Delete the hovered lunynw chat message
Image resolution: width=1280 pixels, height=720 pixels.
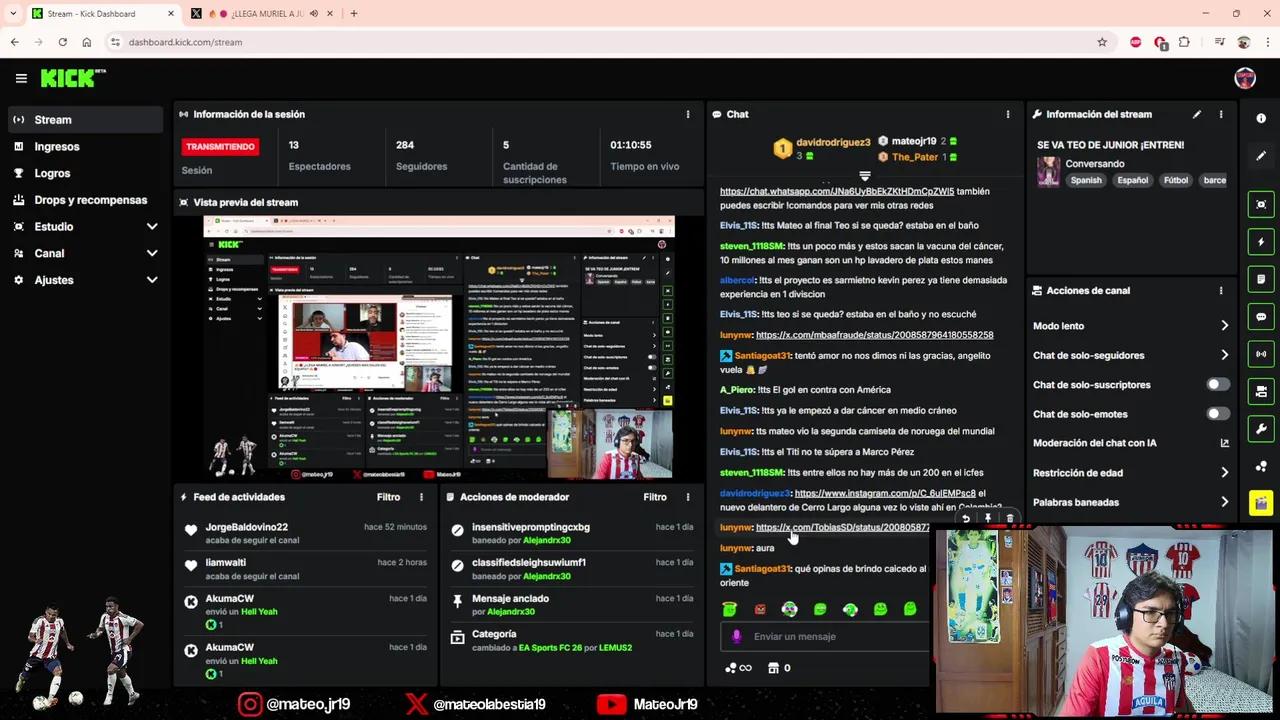pyautogui.click(x=1010, y=518)
